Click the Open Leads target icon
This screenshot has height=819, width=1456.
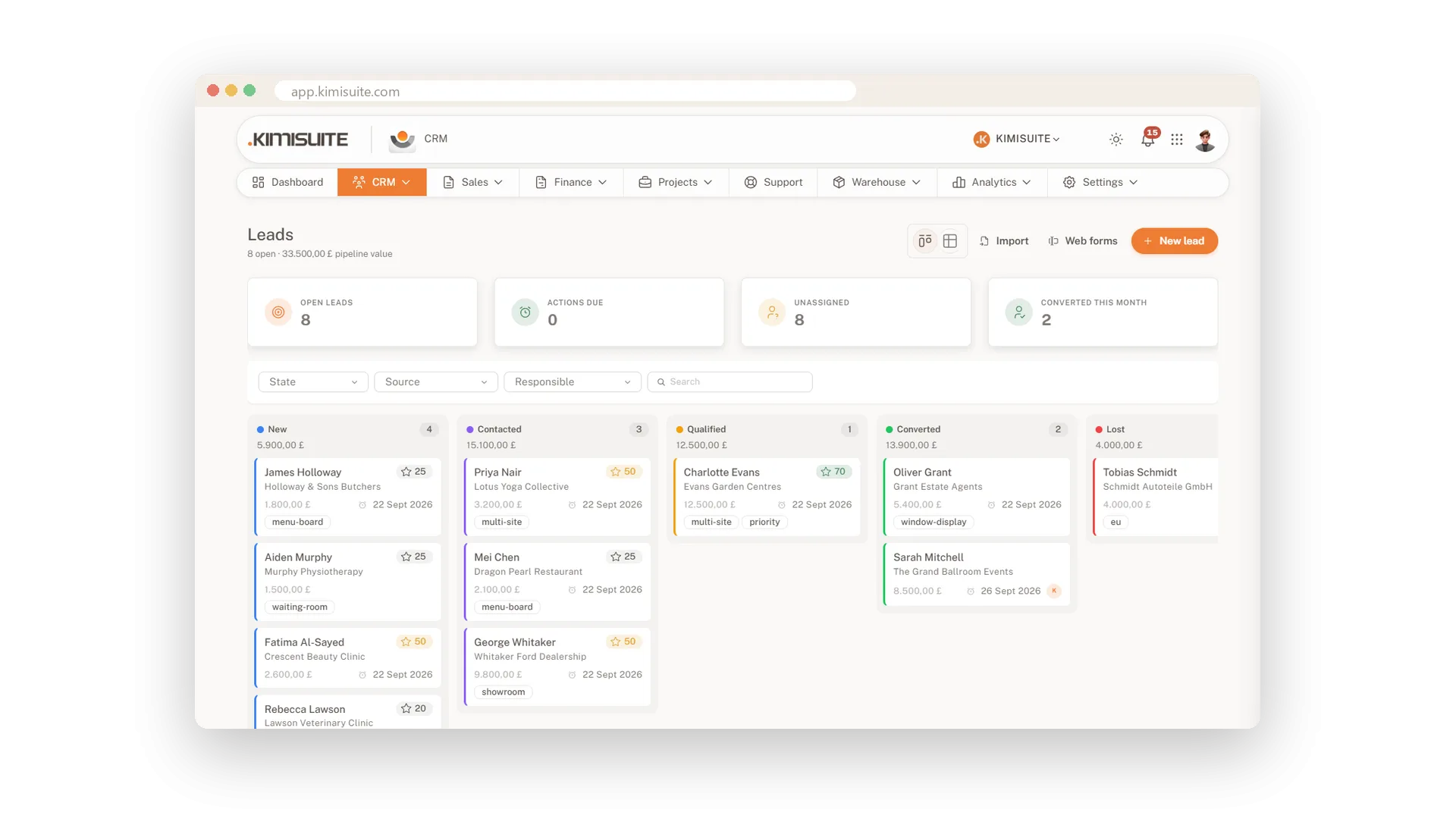(278, 312)
